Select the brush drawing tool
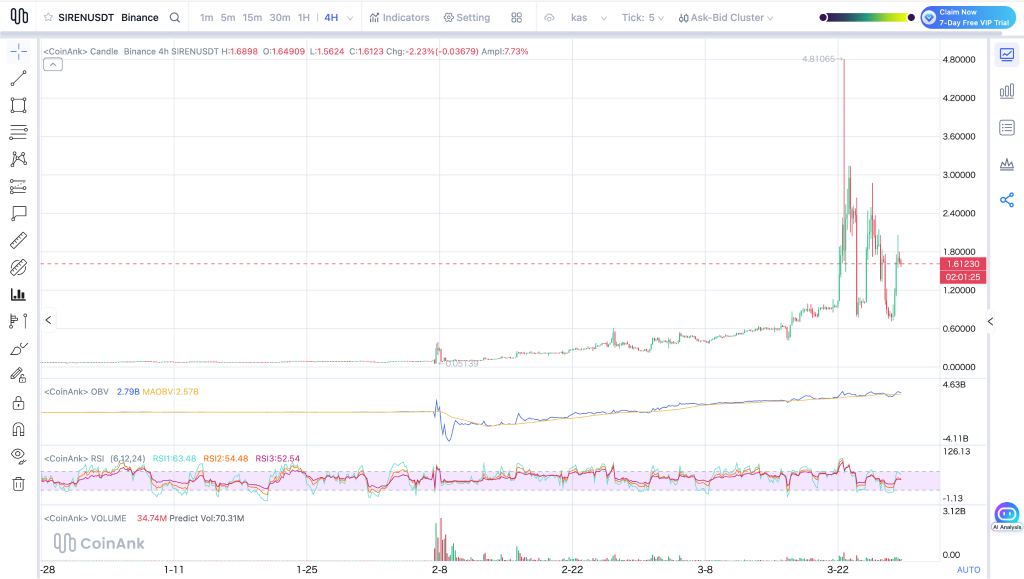Screen dimensions: 1024x579 point(16,348)
